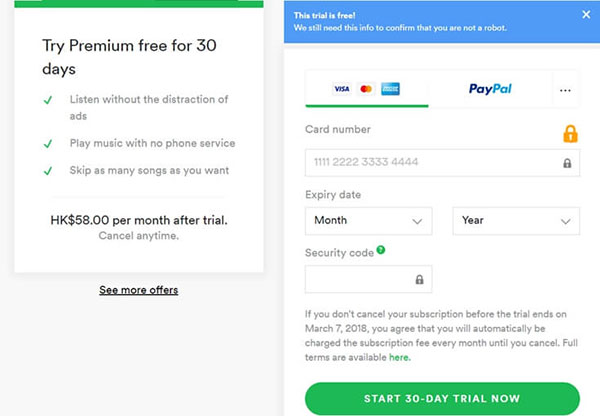Viewport: 600px width, 416px height.
Task: Open the Year expiry dropdown
Action: pyautogui.click(x=516, y=221)
